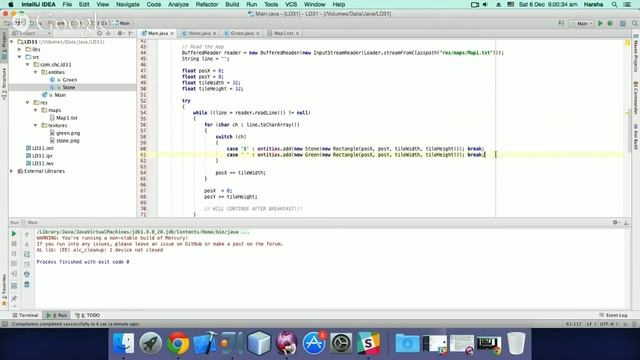Click the Make Project build icon
The width and height of the screenshot is (640, 360).
562,23
